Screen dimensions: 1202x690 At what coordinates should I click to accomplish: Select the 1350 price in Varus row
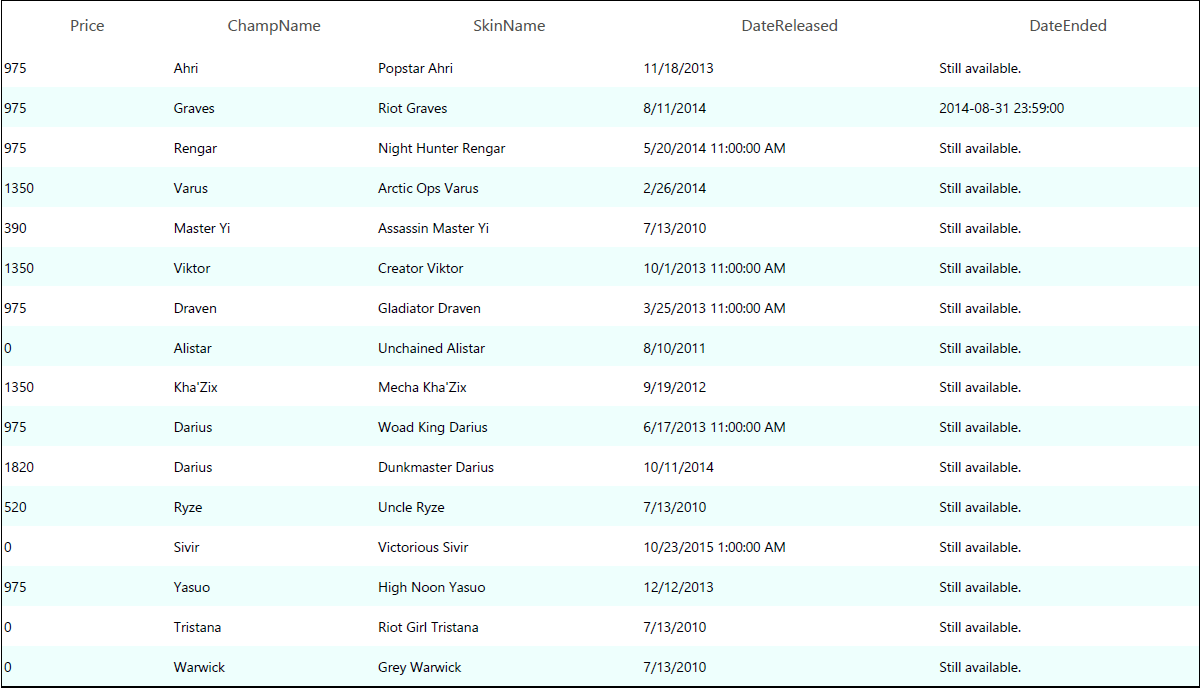20,188
